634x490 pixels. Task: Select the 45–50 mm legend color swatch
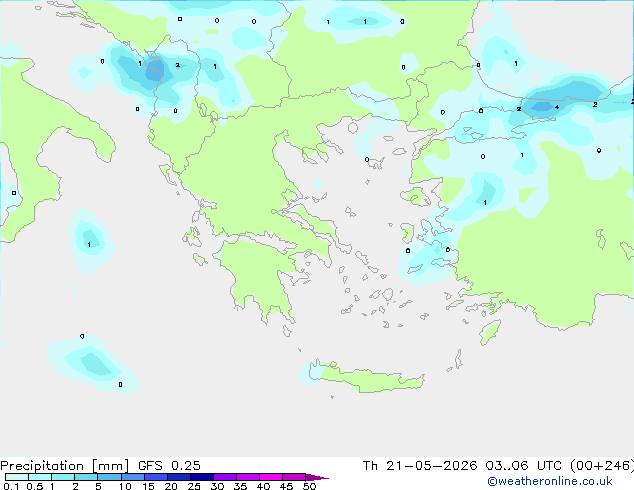pyautogui.click(x=294, y=477)
